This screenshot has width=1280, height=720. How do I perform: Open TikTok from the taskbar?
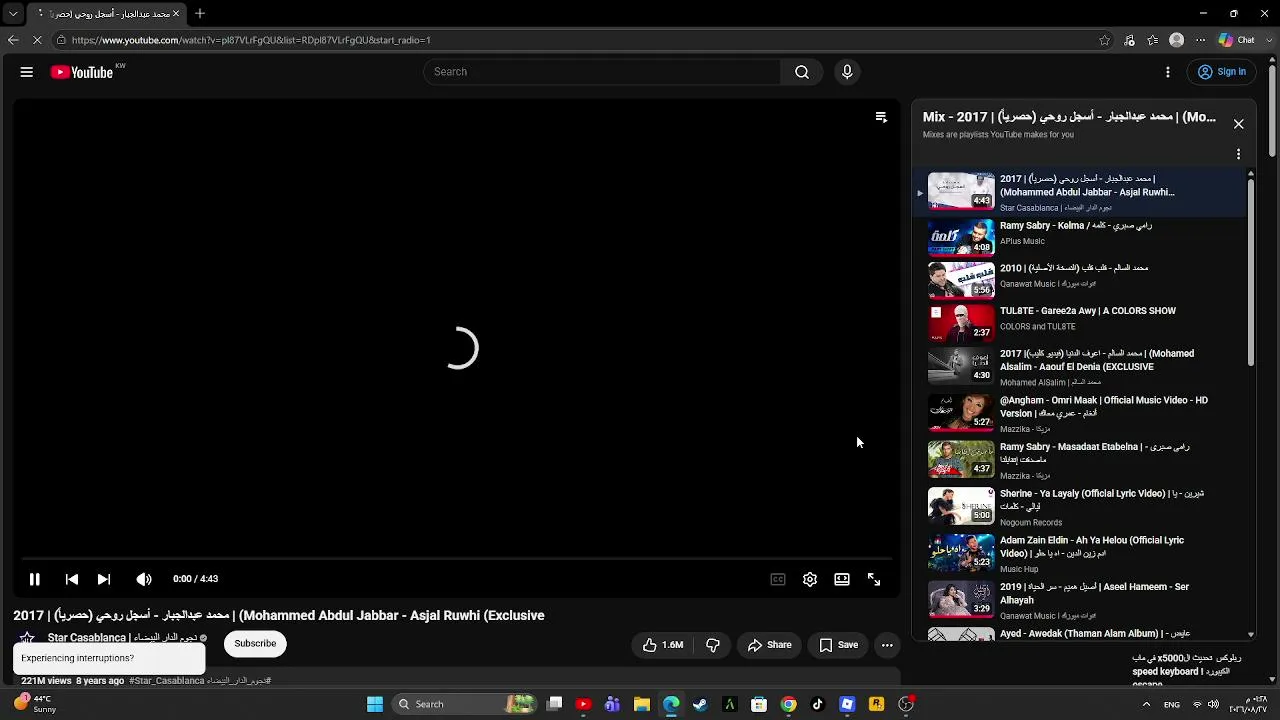(x=817, y=704)
